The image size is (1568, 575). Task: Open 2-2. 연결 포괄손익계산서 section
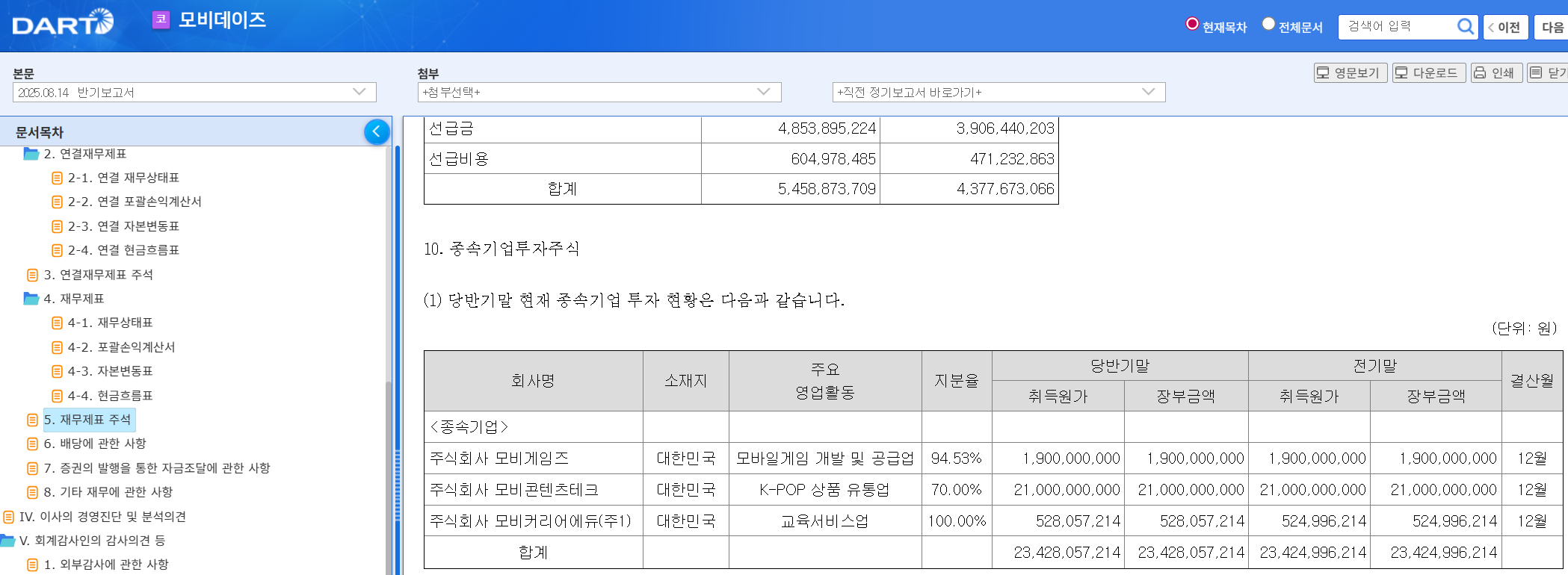(135, 202)
